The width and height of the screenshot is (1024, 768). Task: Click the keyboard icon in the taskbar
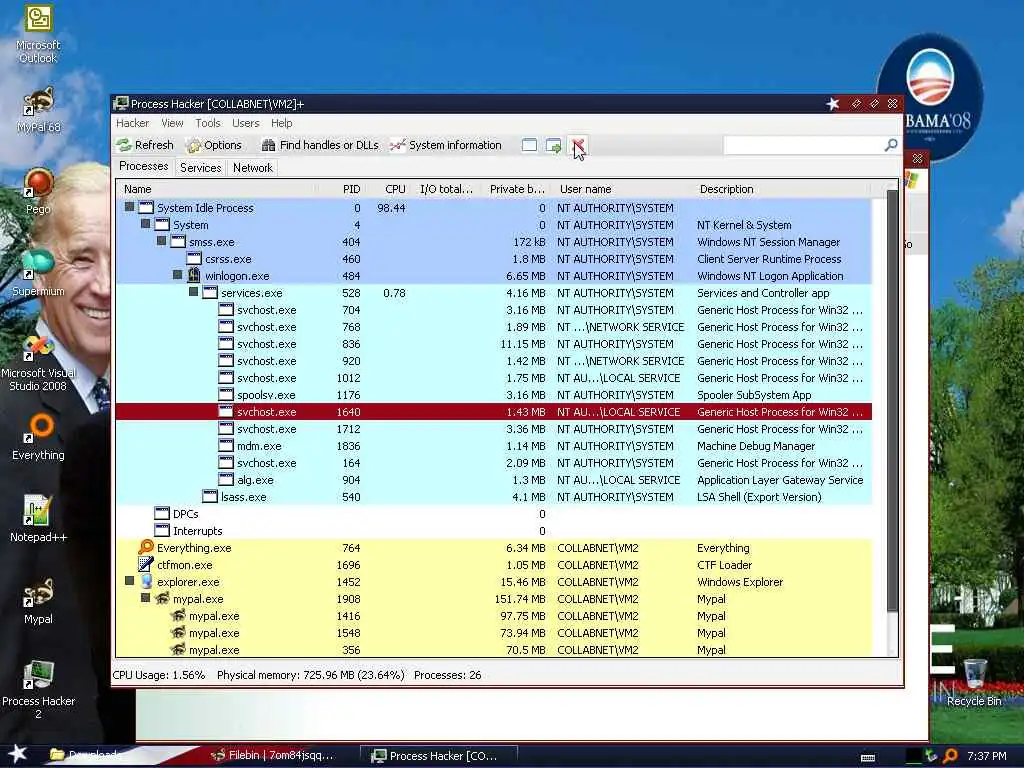pos(868,758)
